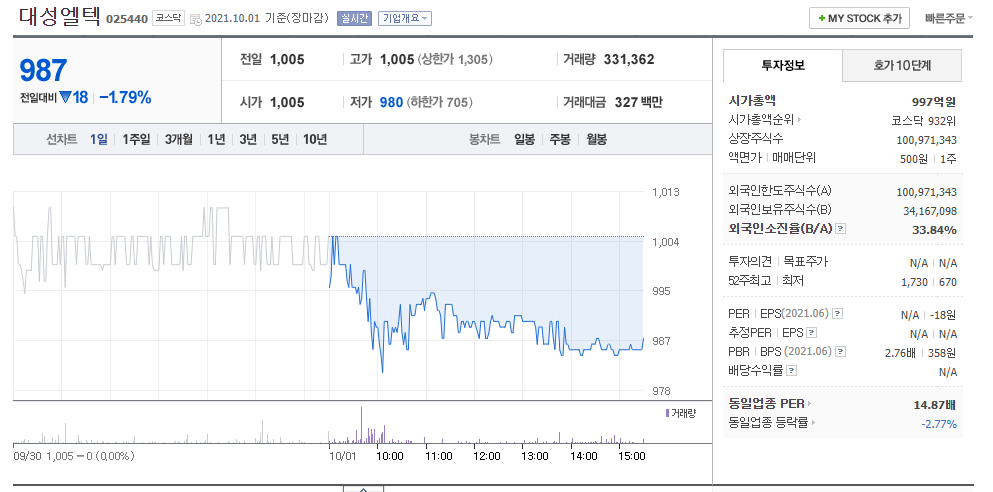Click the 거래량 legend on volume chart

pyautogui.click(x=680, y=413)
